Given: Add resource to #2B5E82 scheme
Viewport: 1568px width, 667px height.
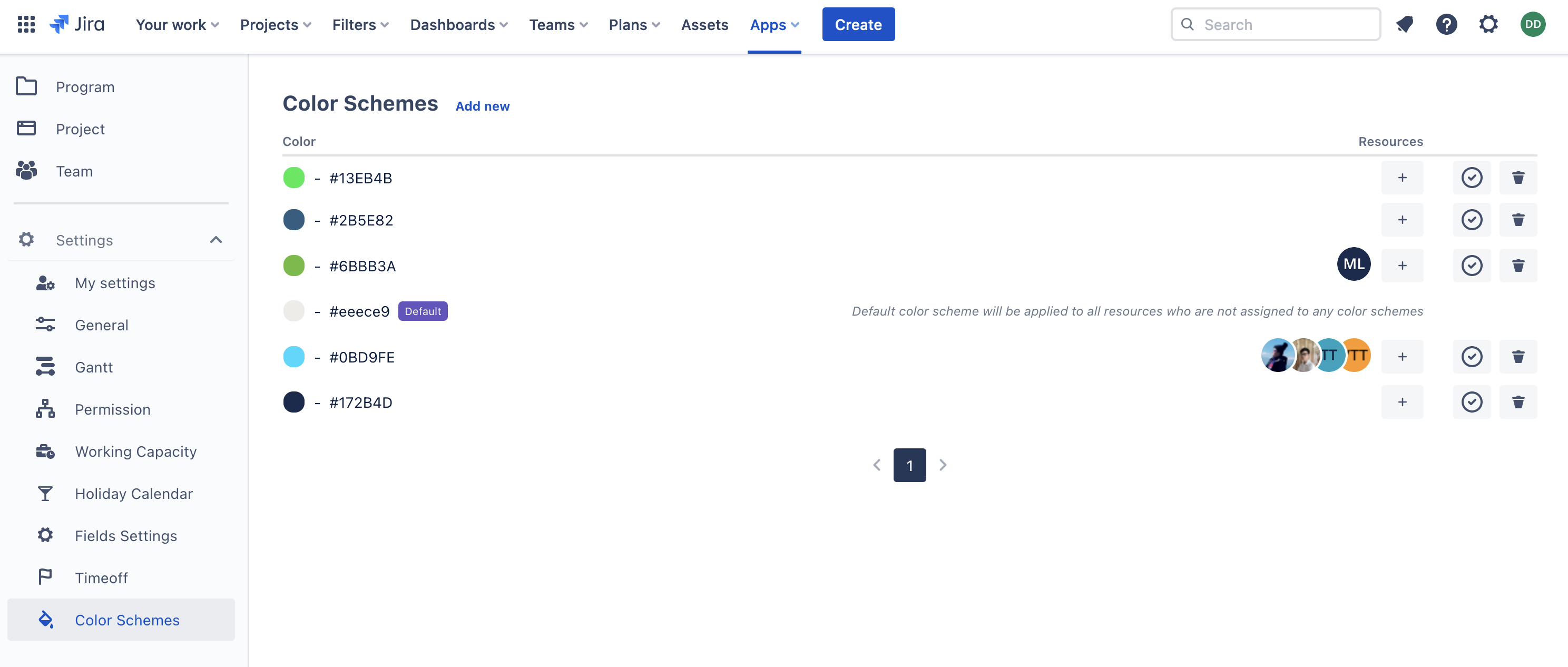Looking at the screenshot, I should [x=1402, y=220].
